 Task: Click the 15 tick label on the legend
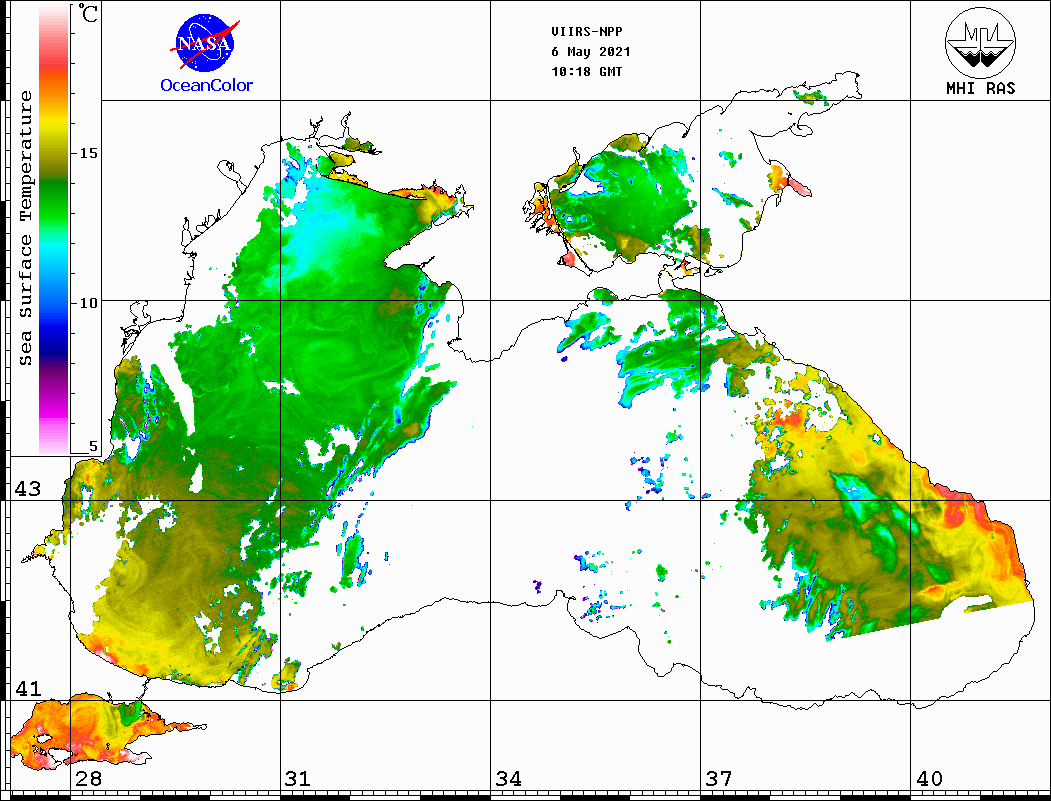point(88,153)
